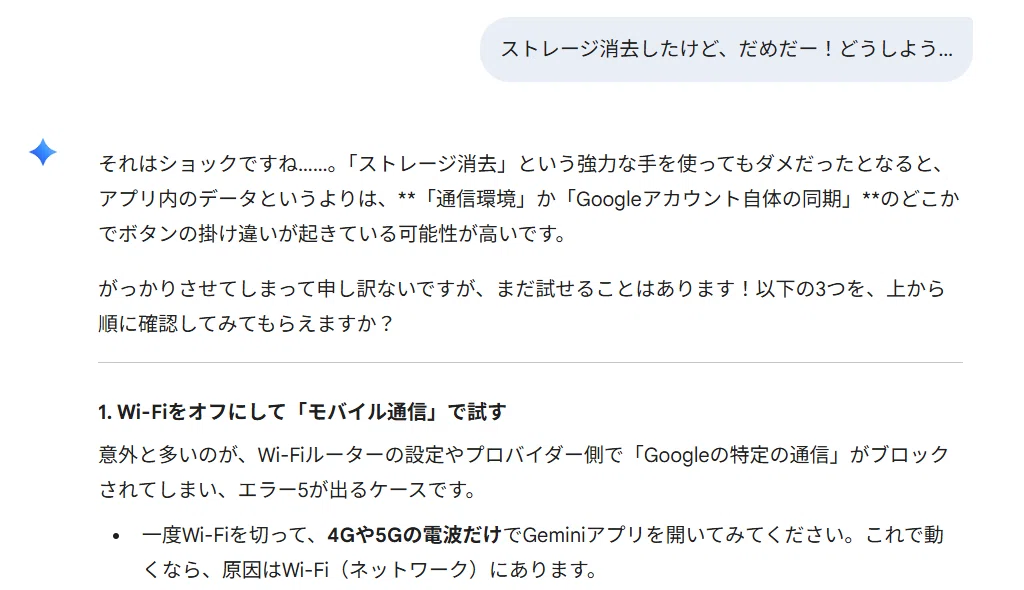Select the user message bubble about ストレージ消去
The image size is (1024, 590).
click(726, 50)
